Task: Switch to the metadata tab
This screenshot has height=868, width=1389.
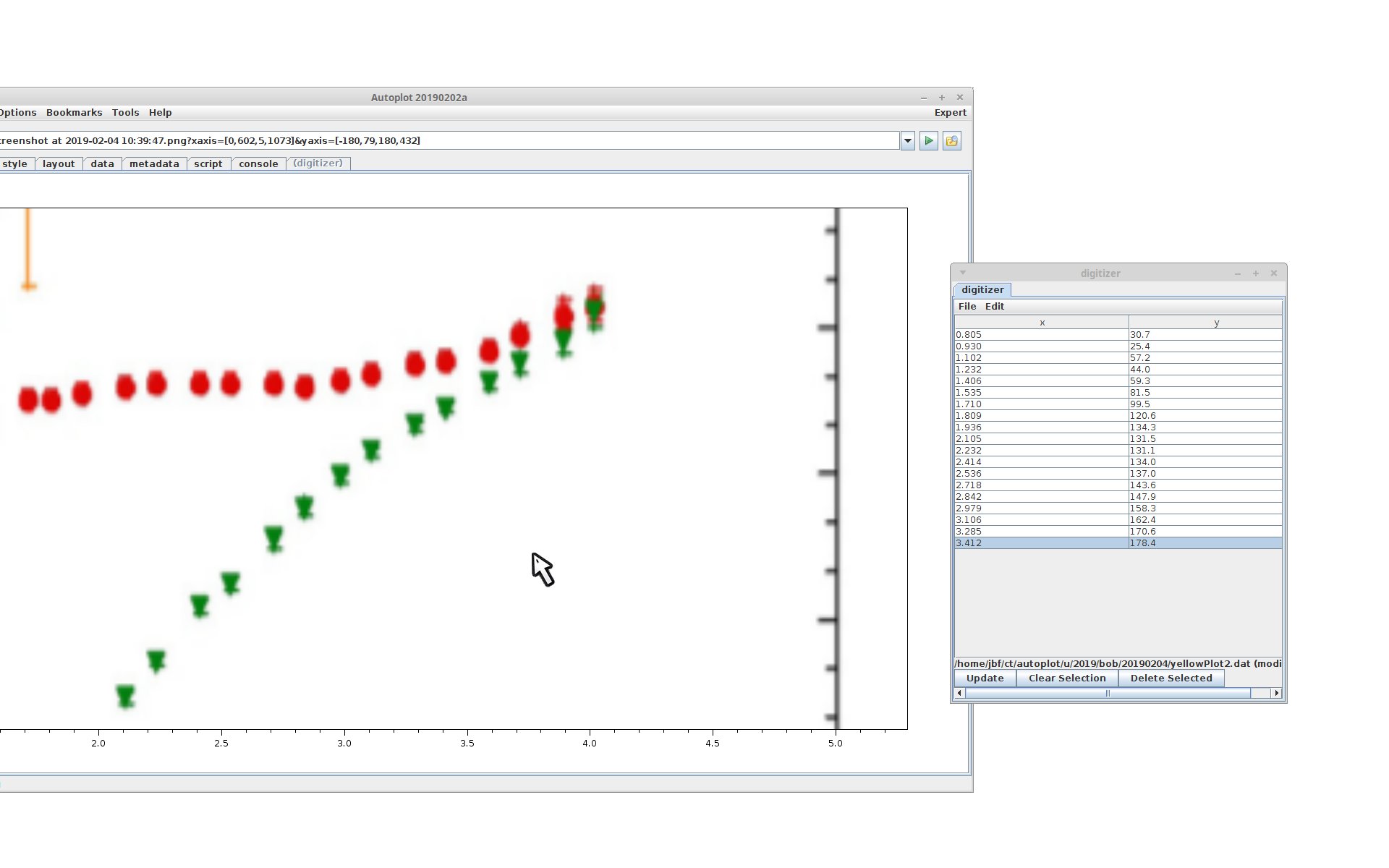Action: (154, 164)
